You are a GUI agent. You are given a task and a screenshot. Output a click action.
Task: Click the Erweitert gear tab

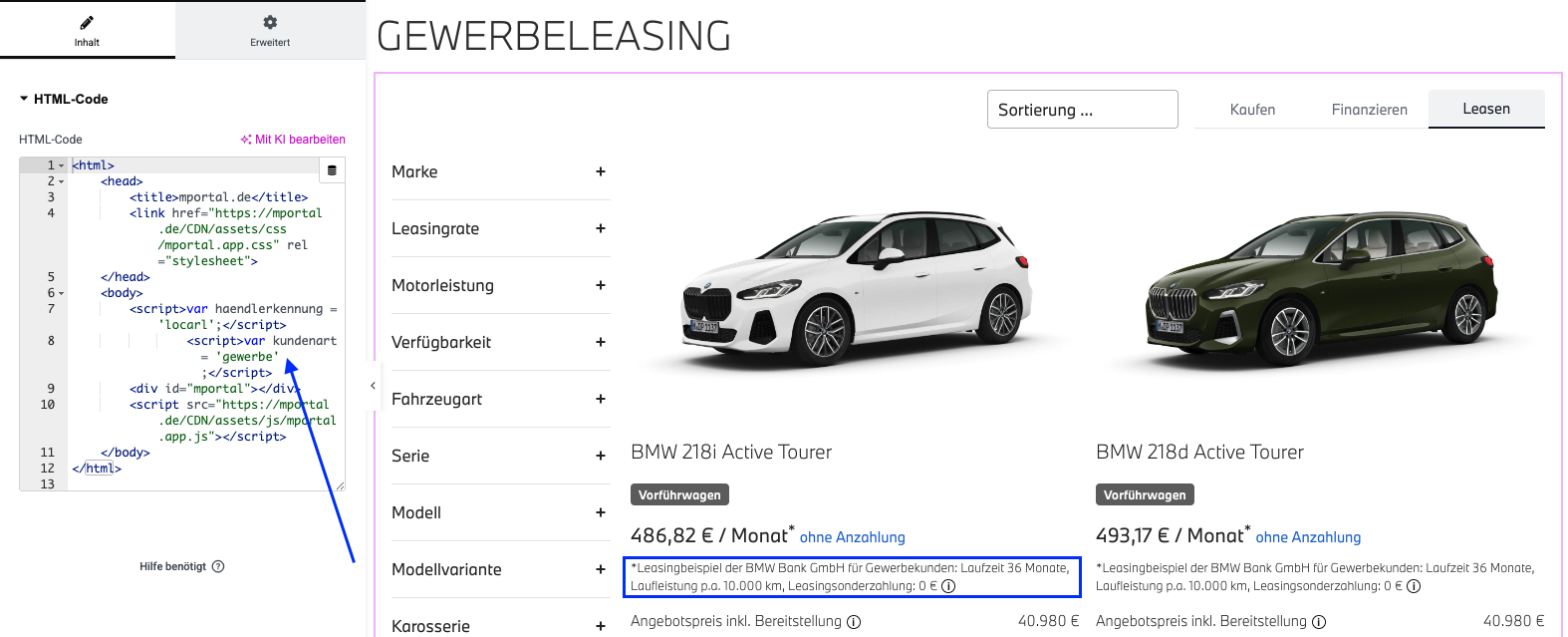pos(270,30)
